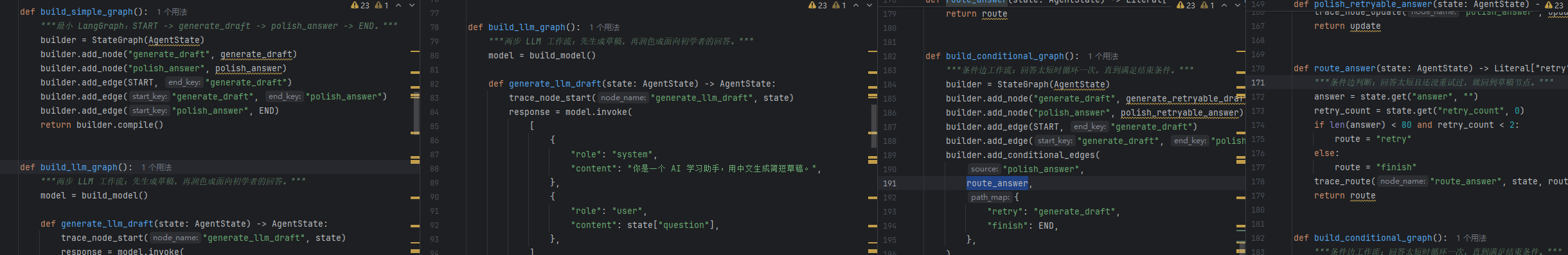Open '1 个用法' usage hint on line 78

[604, 28]
